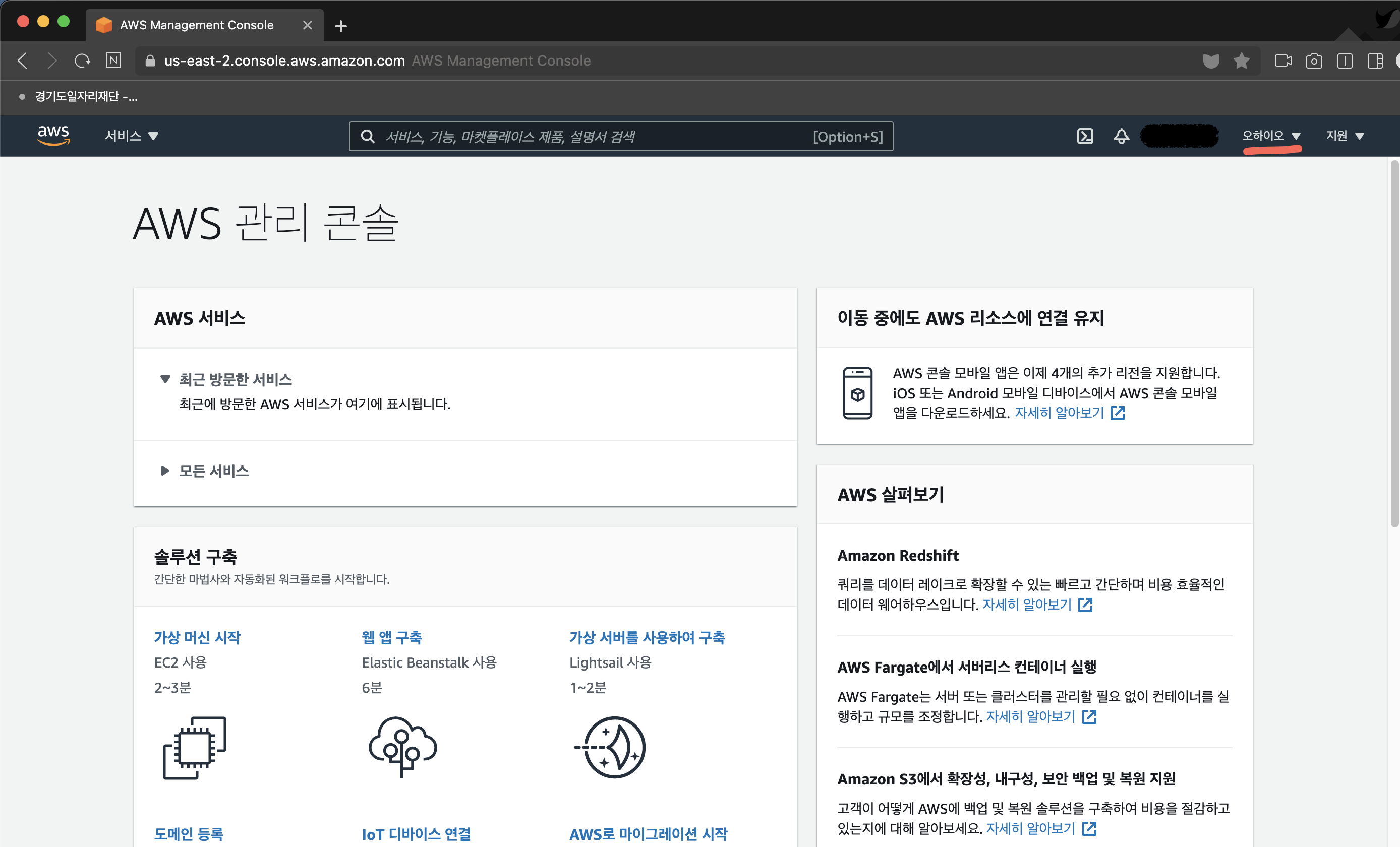1400x847 pixels.
Task: Click the Elastic Beanstalk cloud tree icon
Action: tap(402, 747)
